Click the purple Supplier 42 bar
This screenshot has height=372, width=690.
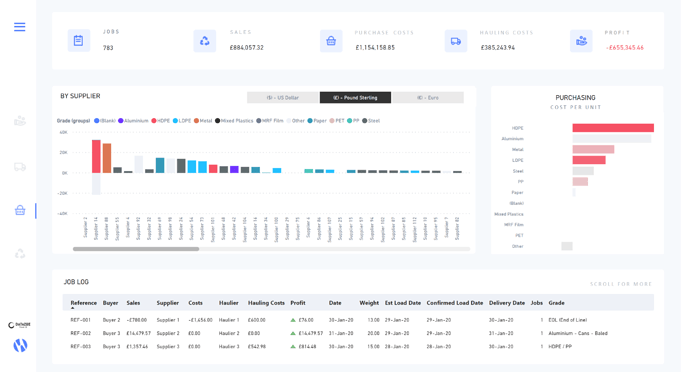click(x=234, y=169)
